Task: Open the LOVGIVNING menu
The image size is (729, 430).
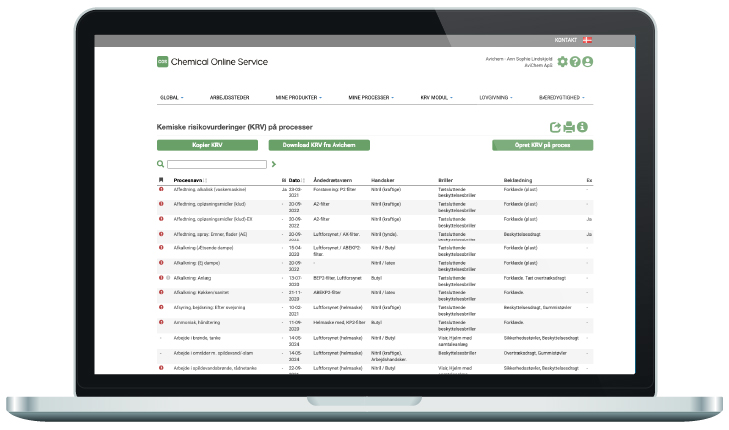Action: pos(497,98)
